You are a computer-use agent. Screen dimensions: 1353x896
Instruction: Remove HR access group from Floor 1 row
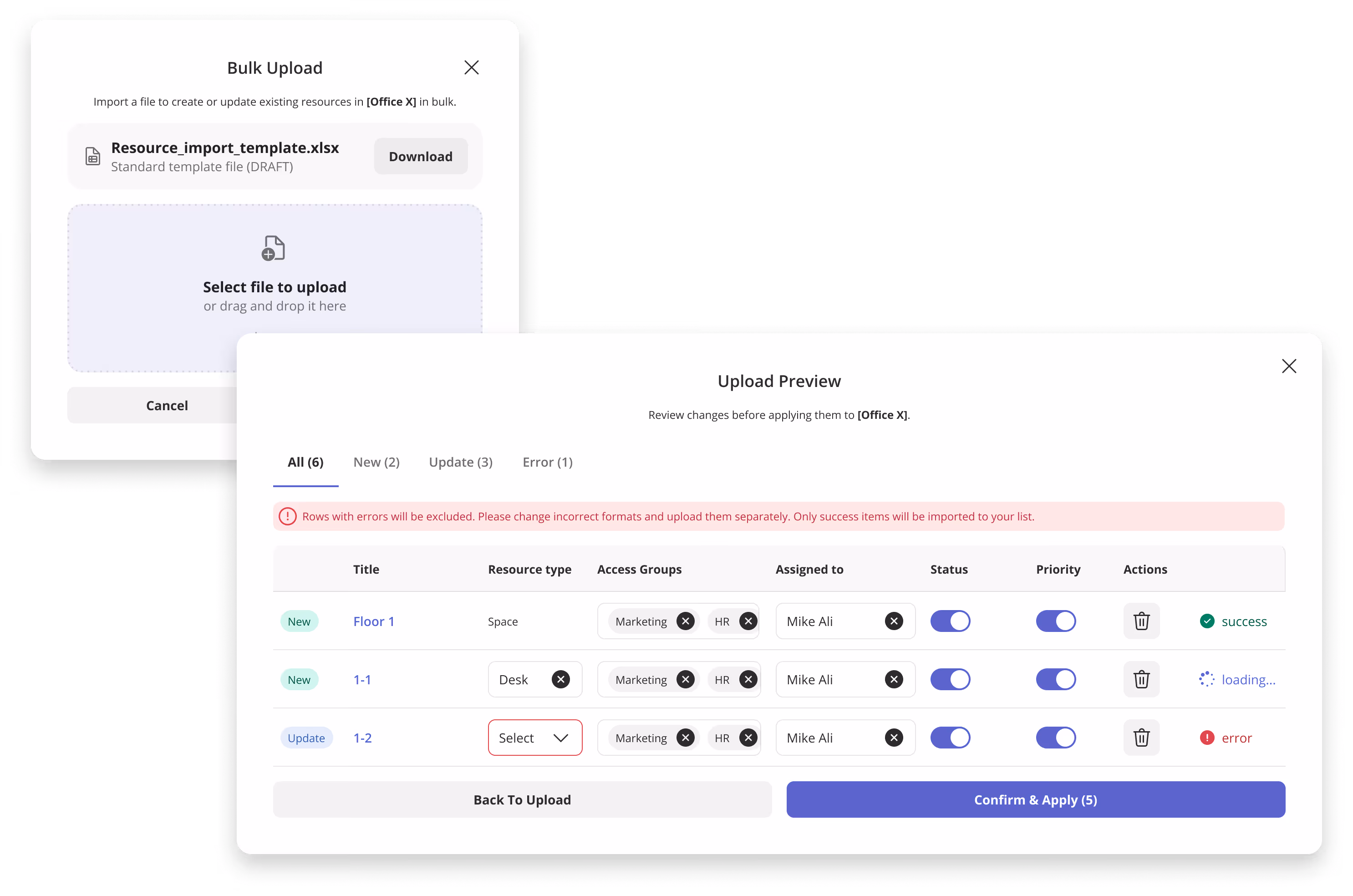[748, 621]
